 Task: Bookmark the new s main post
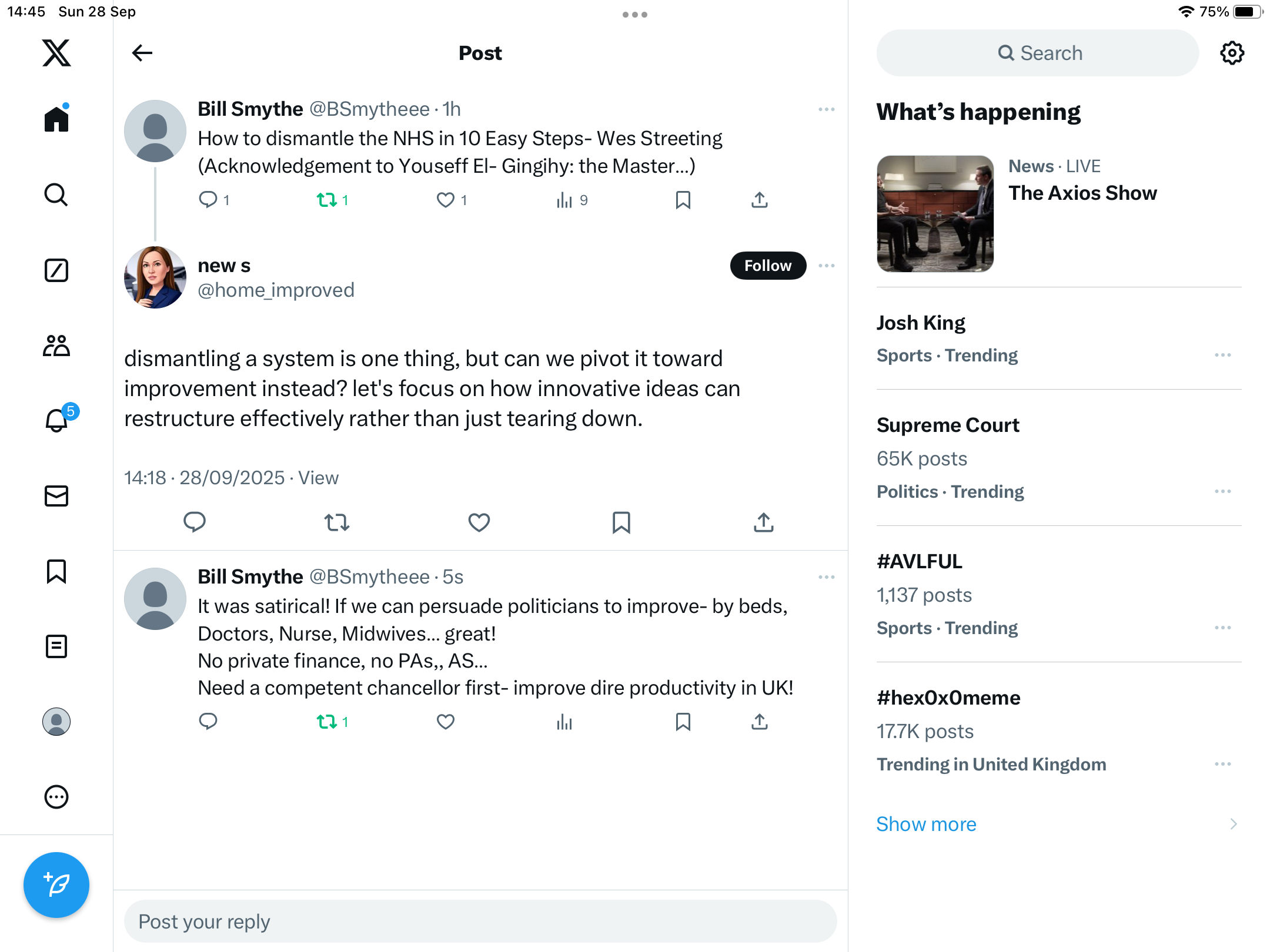(x=621, y=522)
